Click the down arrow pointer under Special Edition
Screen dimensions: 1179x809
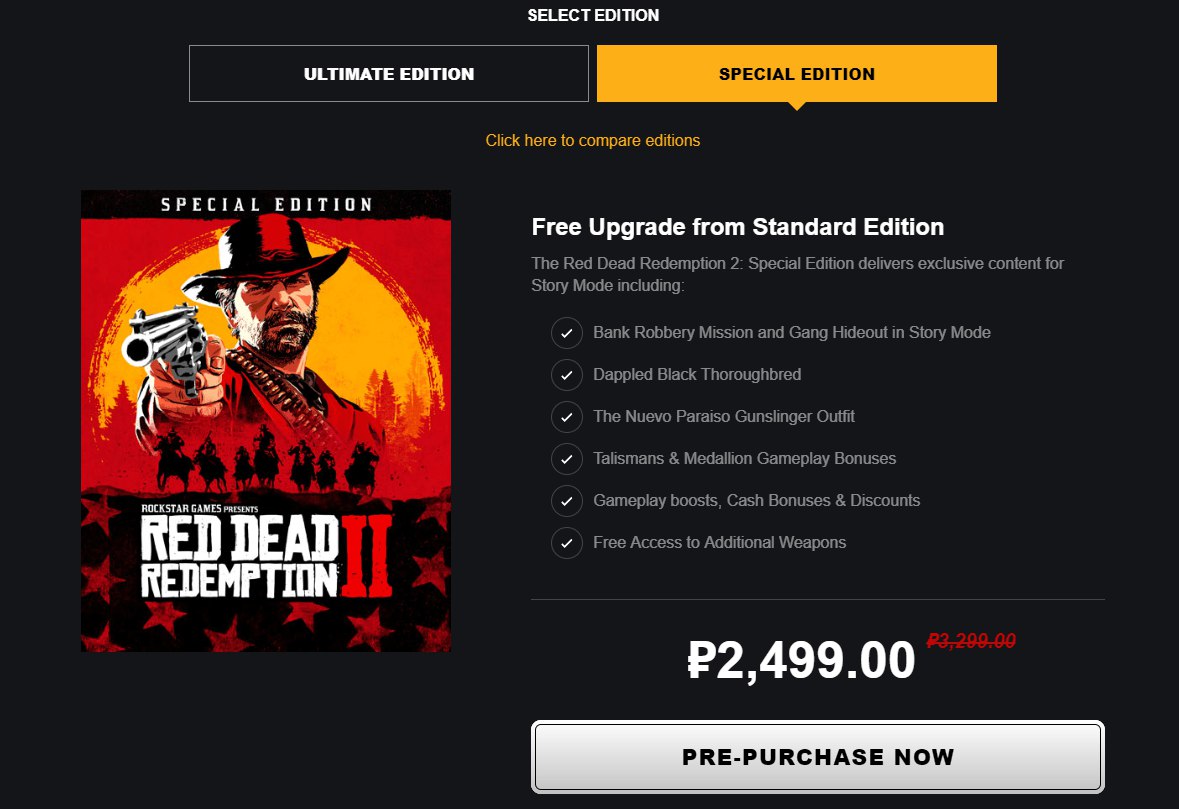click(797, 105)
